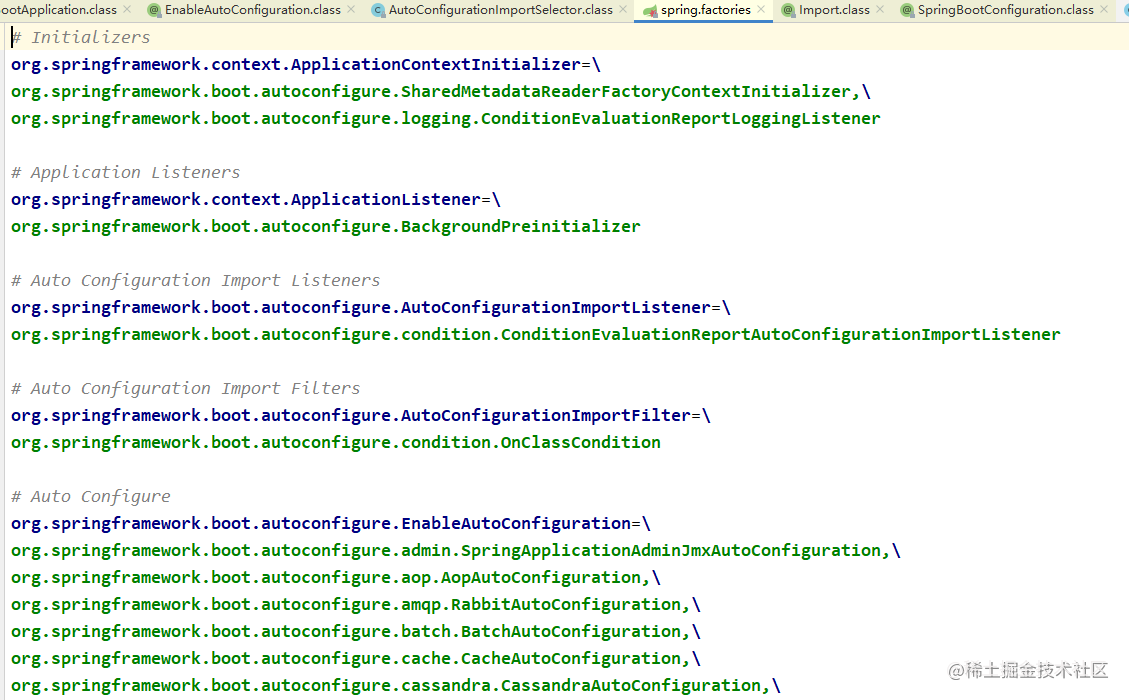Click the SpringApplicationAdminJmxAutoConfiguration line
The image size is (1129, 700).
(456, 551)
